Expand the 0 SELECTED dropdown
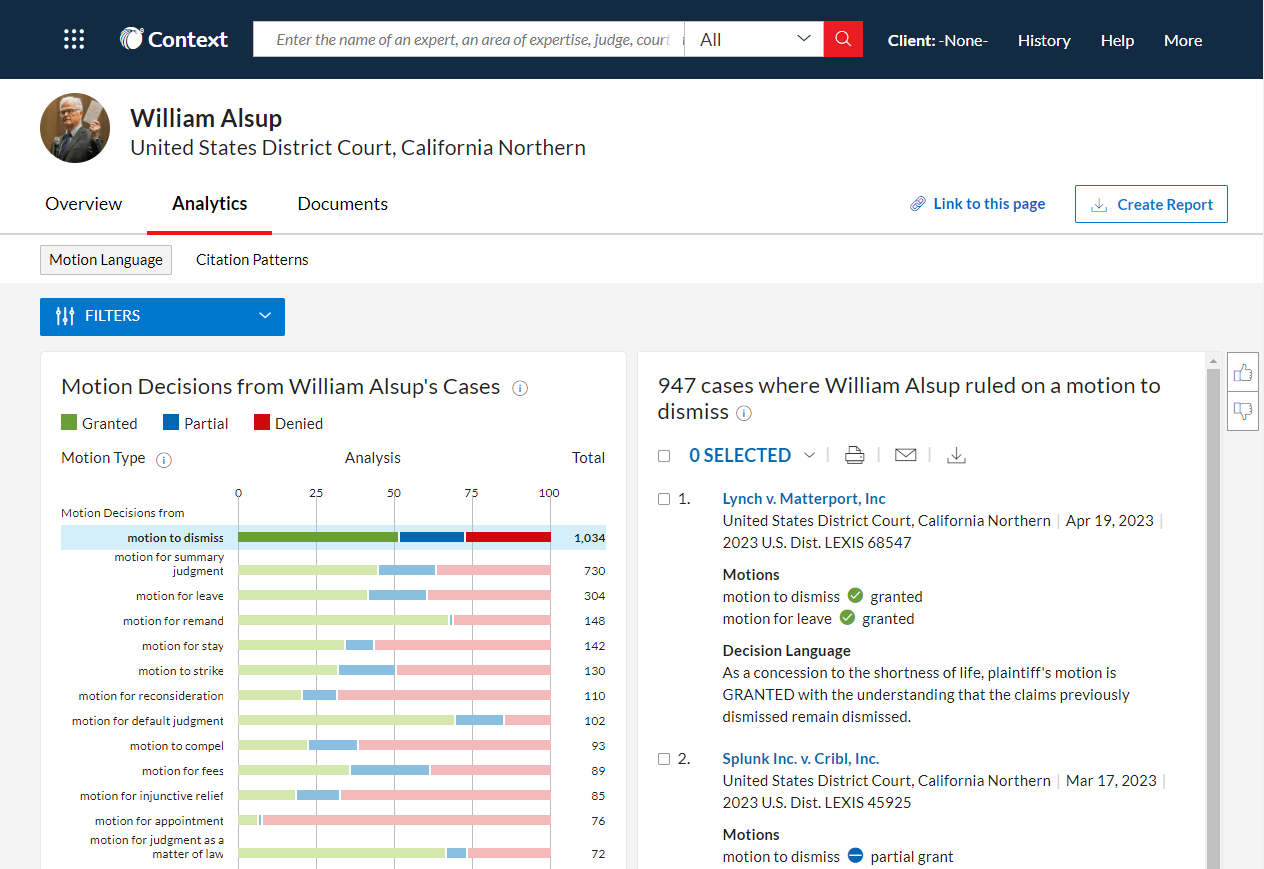 coord(810,454)
